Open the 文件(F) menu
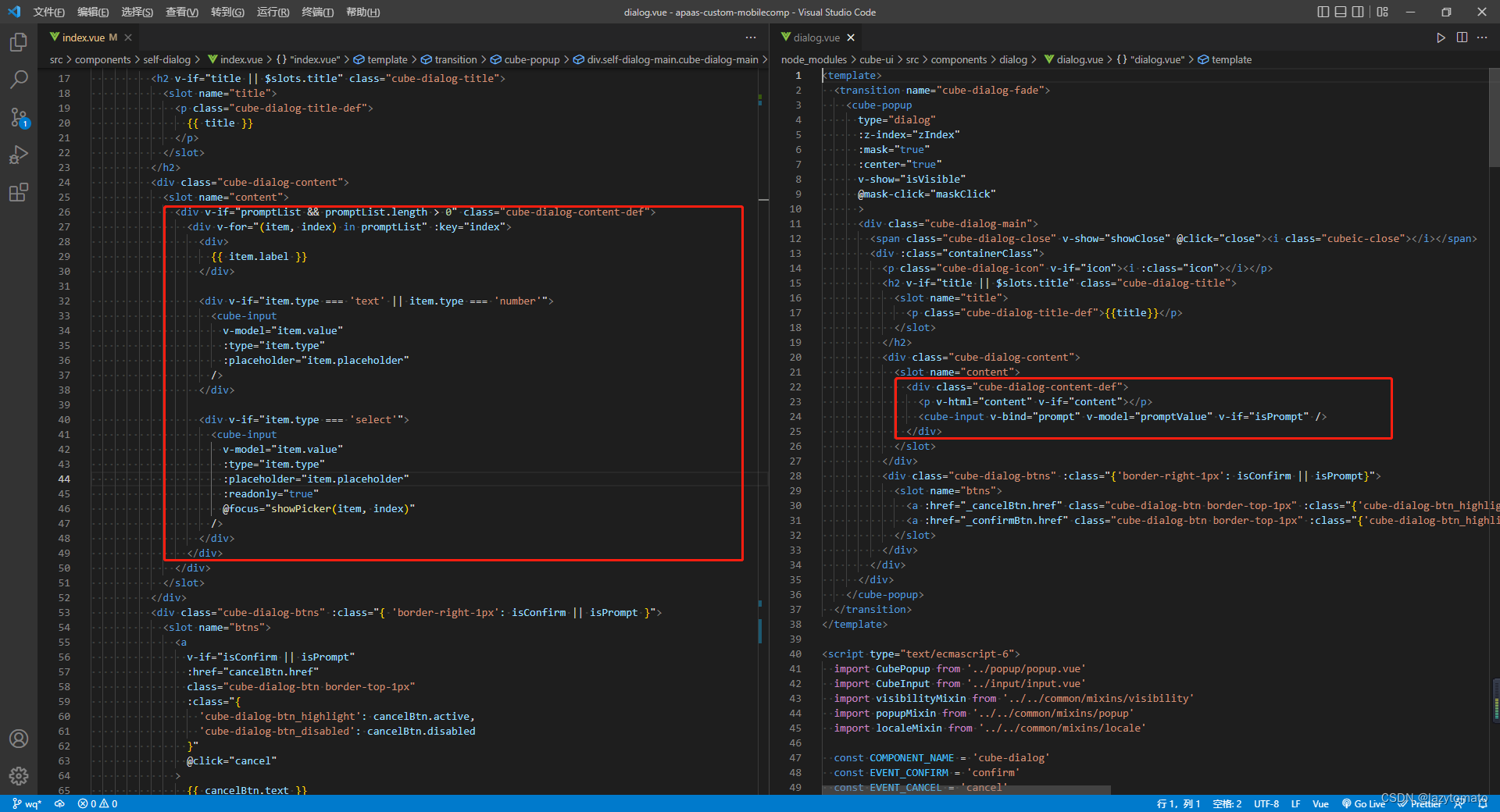The image size is (1500, 812). tap(48, 12)
